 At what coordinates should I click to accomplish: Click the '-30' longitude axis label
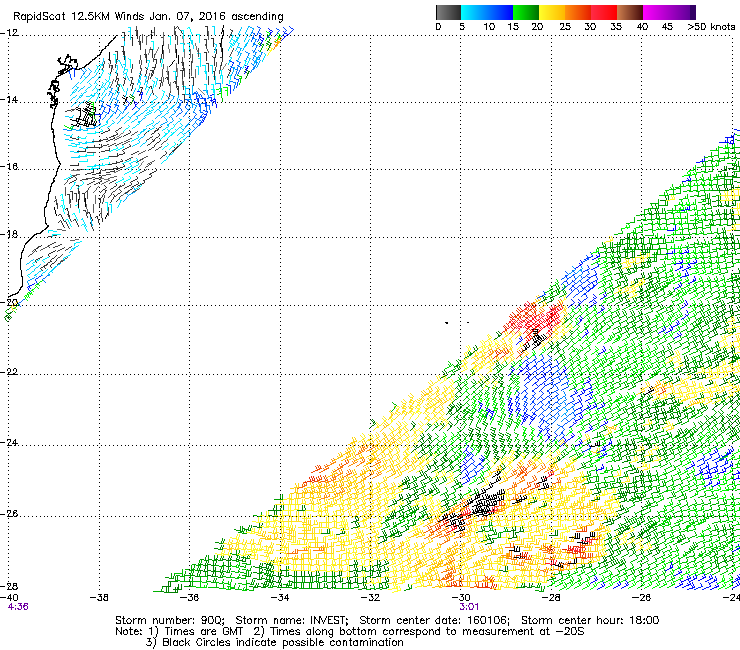point(461,598)
